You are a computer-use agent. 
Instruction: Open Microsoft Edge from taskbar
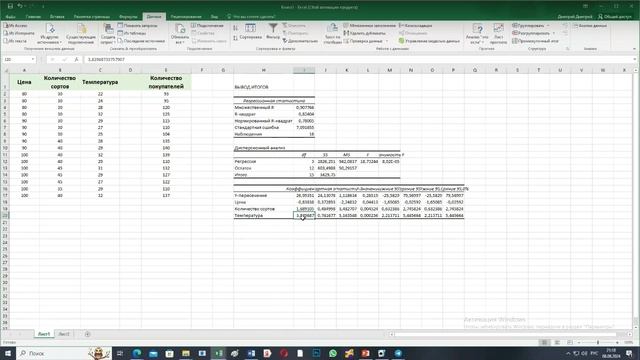(x=137, y=353)
